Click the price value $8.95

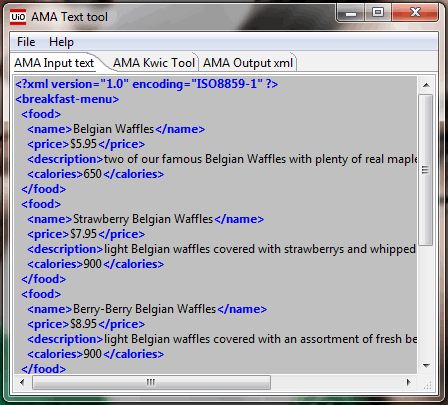(x=83, y=324)
